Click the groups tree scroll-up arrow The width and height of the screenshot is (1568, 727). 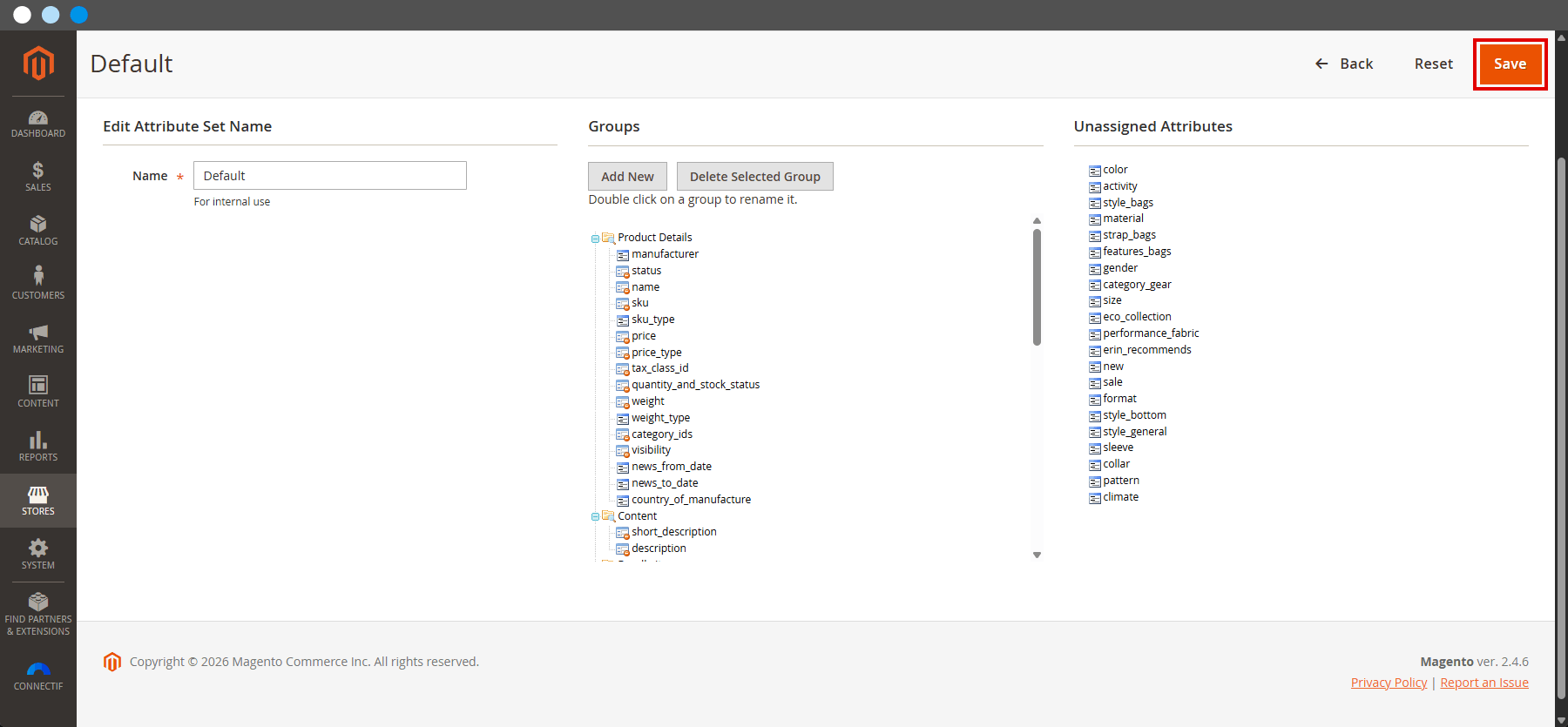(1037, 221)
